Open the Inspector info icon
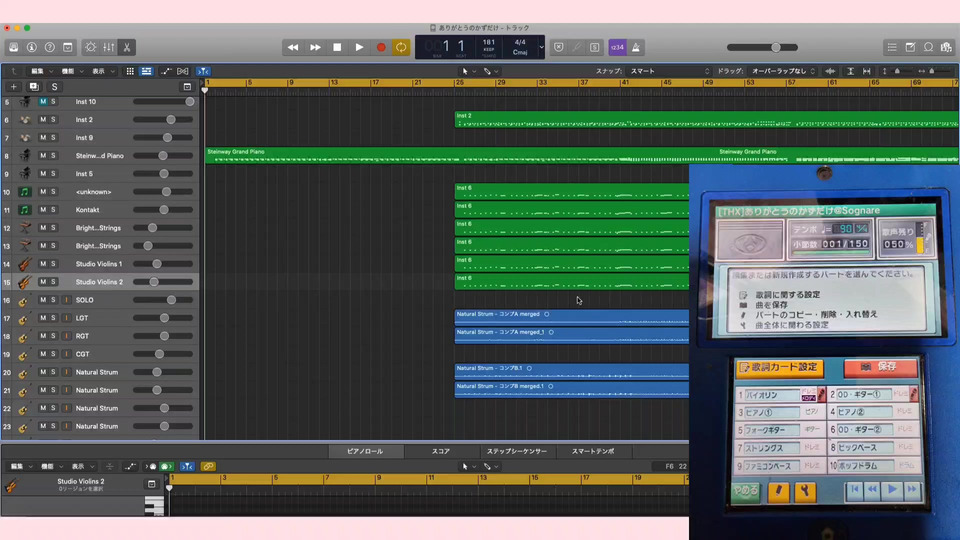This screenshot has height=540, width=960. [32, 47]
